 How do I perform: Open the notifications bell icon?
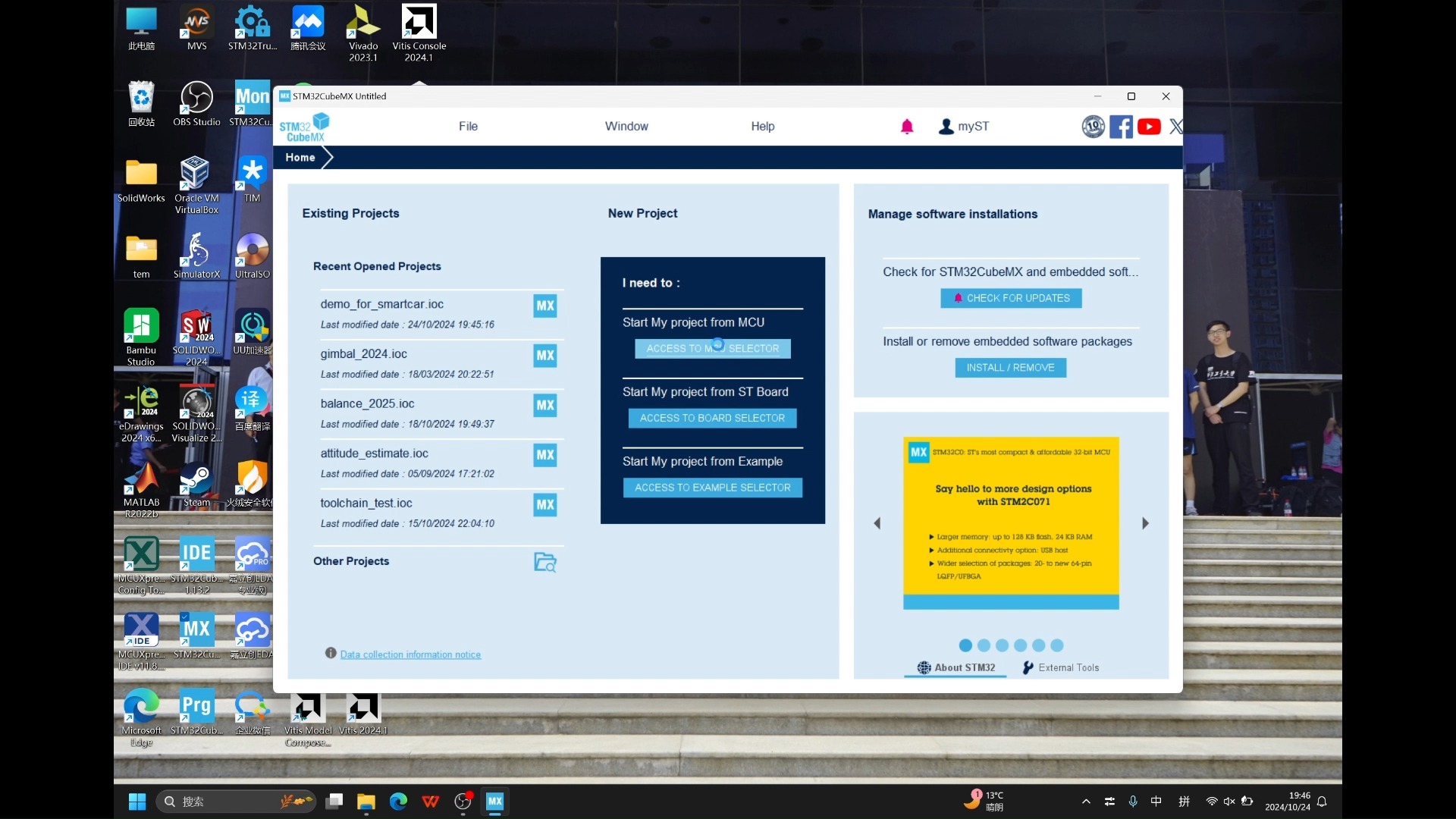point(907,127)
